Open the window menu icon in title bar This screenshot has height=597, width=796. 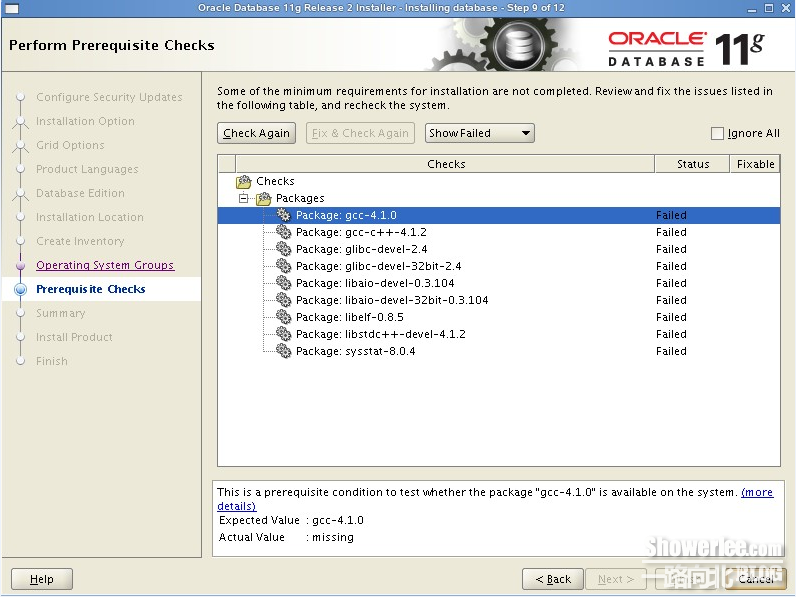(x=12, y=8)
